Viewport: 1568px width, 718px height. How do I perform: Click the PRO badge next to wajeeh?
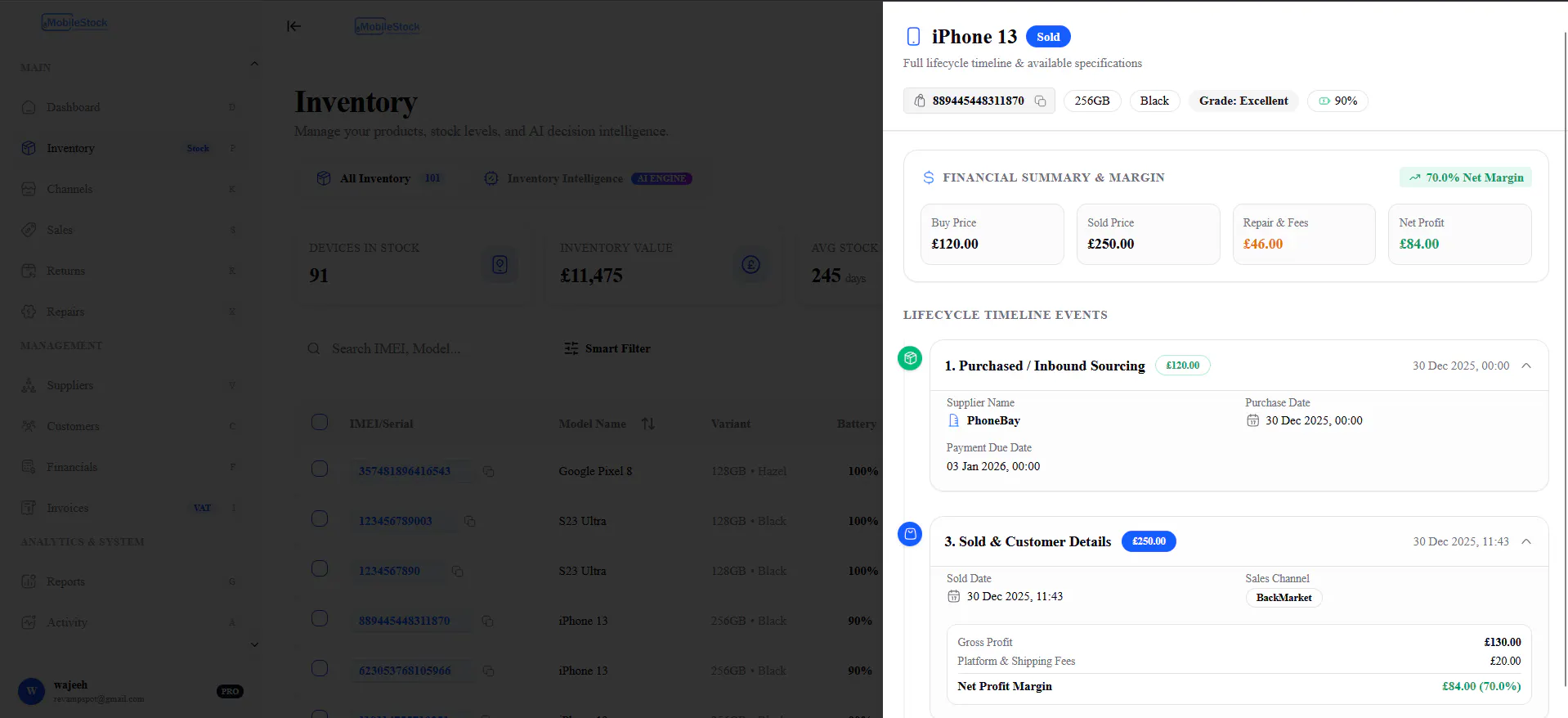click(x=231, y=691)
